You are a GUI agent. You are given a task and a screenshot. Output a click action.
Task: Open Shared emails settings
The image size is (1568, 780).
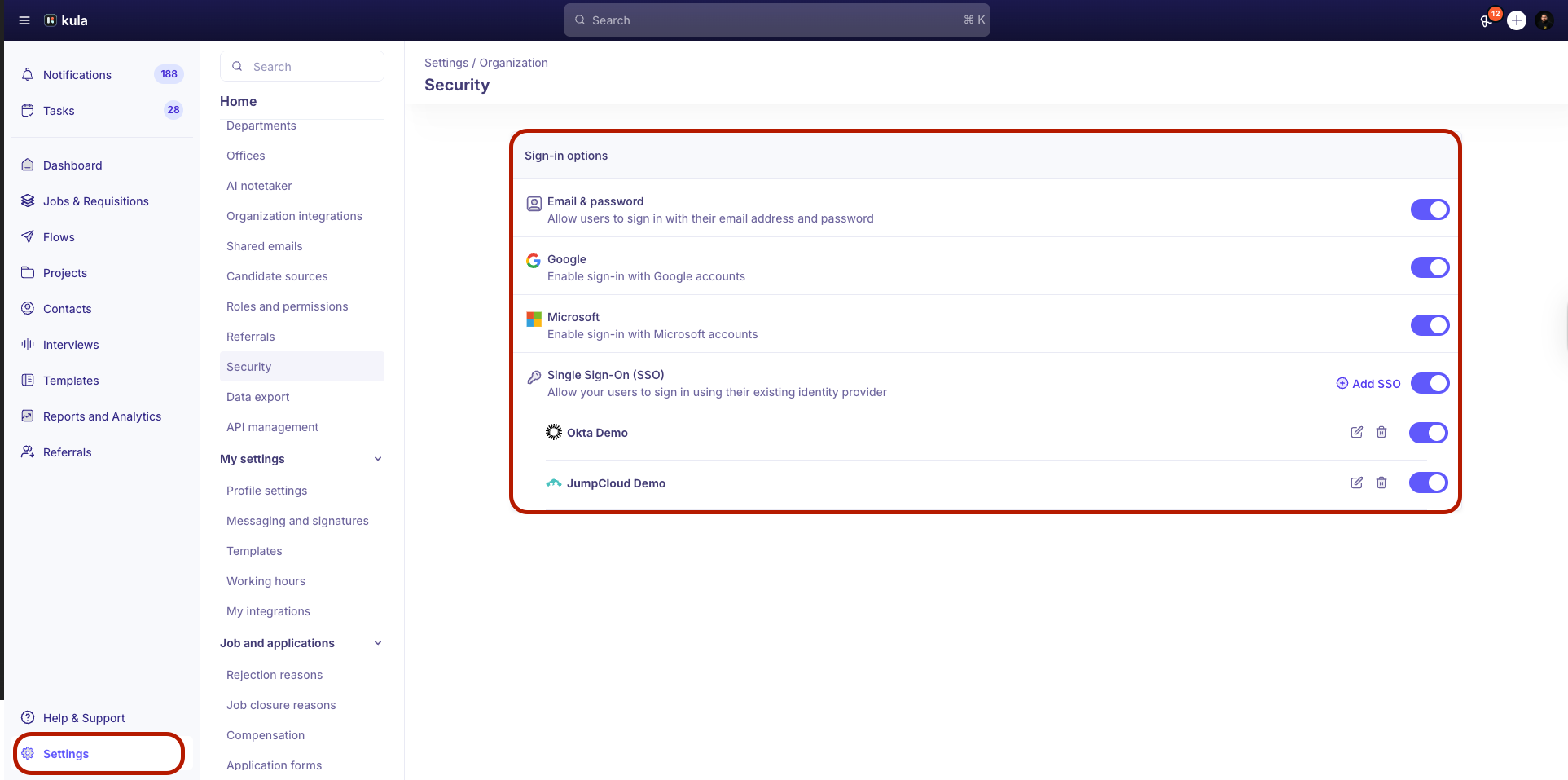pos(265,246)
